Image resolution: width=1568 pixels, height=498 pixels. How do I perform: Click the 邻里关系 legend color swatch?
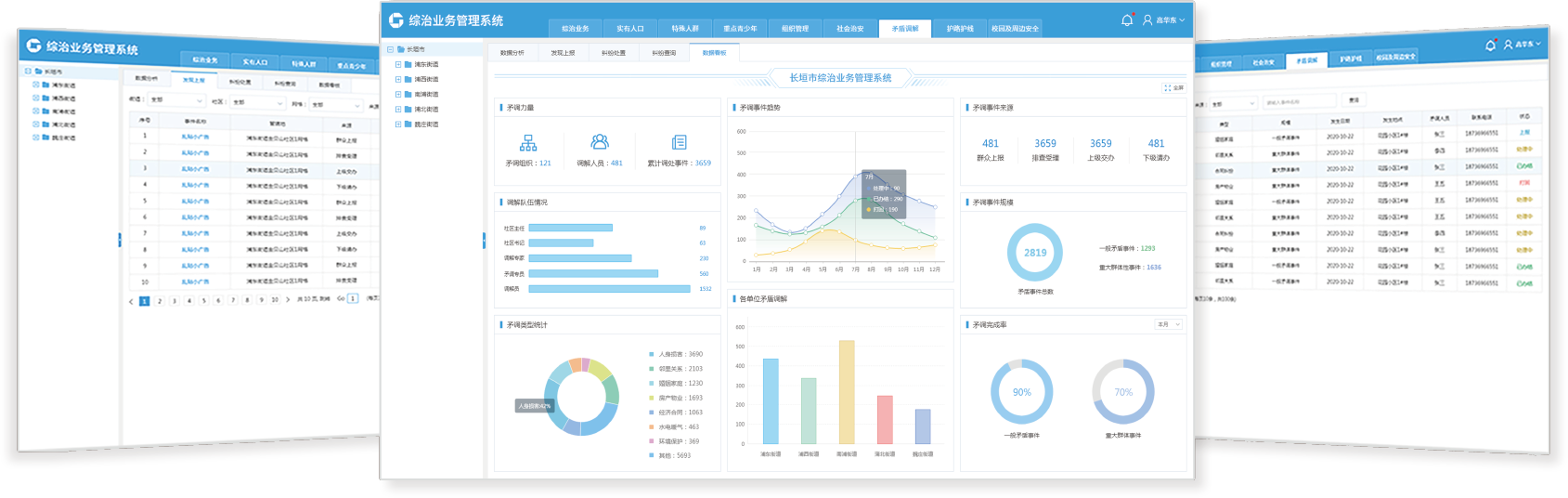pyautogui.click(x=652, y=369)
